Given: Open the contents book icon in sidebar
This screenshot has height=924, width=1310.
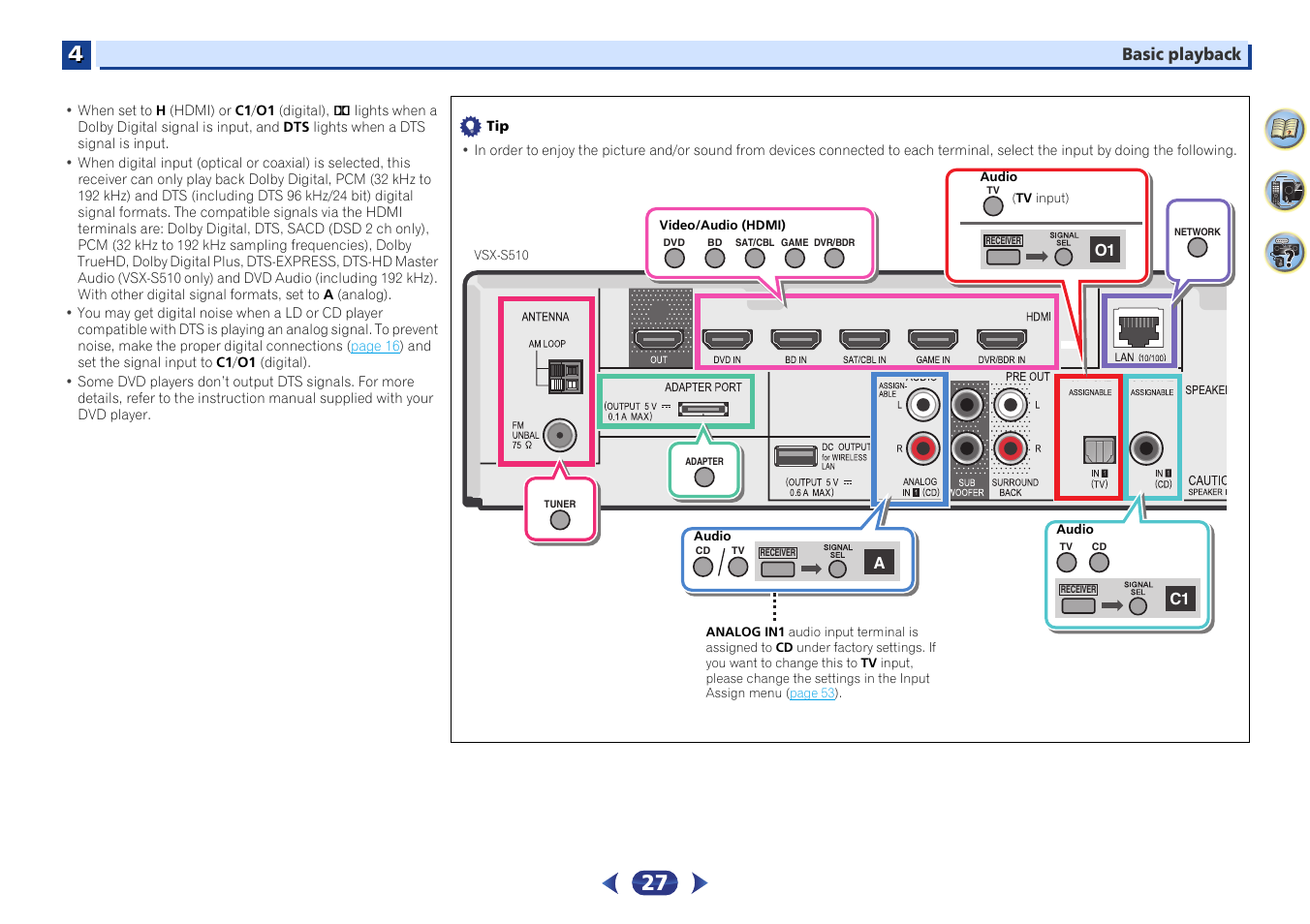Looking at the screenshot, I should point(1285,129).
